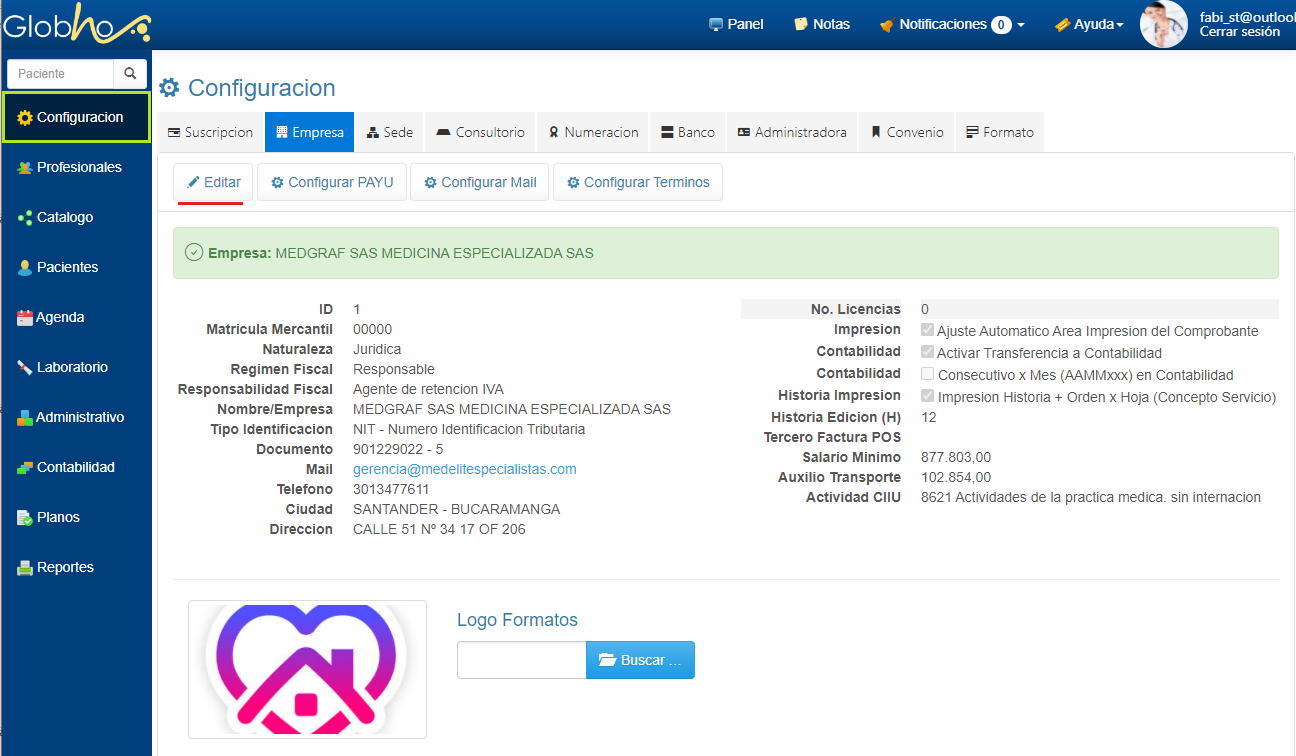The image size is (1296, 756).
Task: Open the user profile avatar menu
Action: [x=1163, y=24]
